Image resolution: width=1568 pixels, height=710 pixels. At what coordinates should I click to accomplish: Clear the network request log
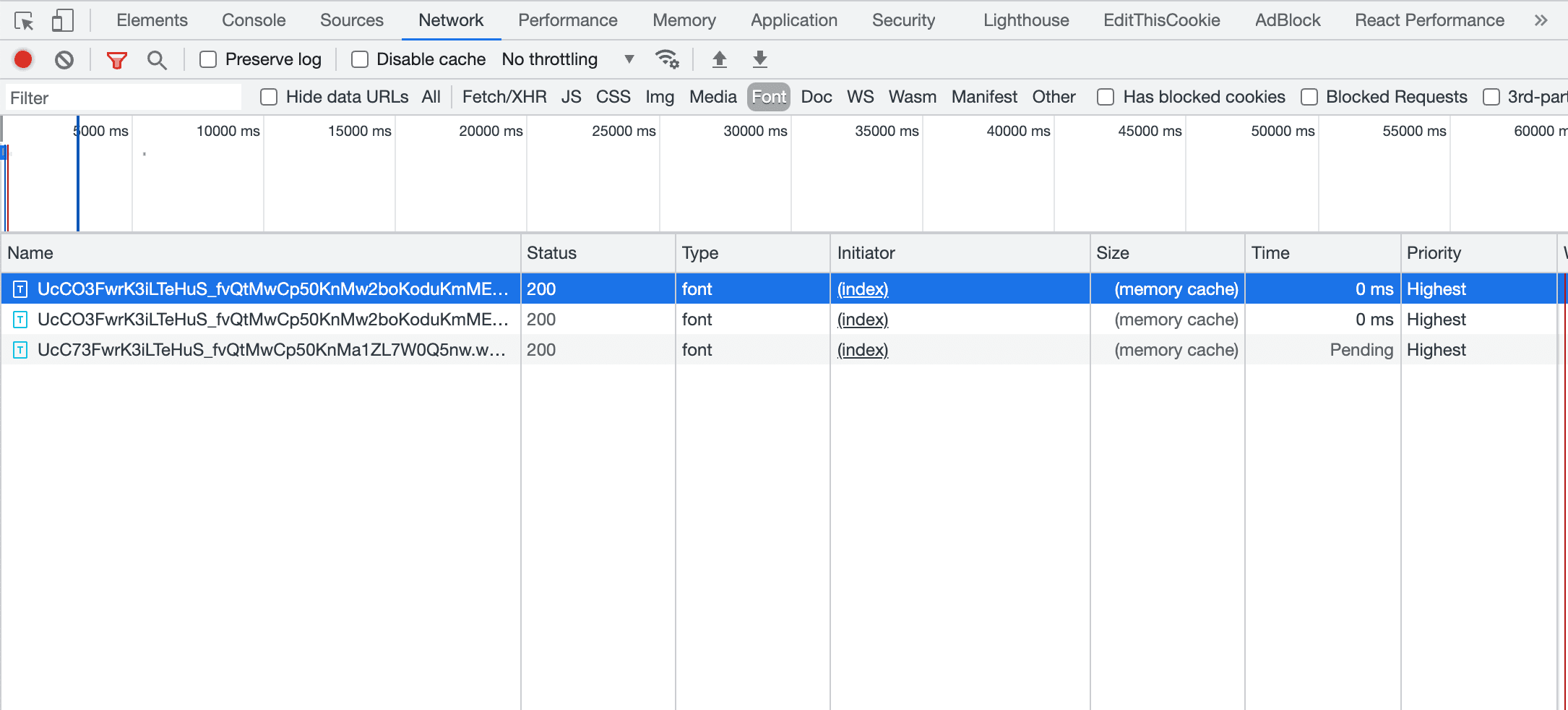[x=64, y=59]
